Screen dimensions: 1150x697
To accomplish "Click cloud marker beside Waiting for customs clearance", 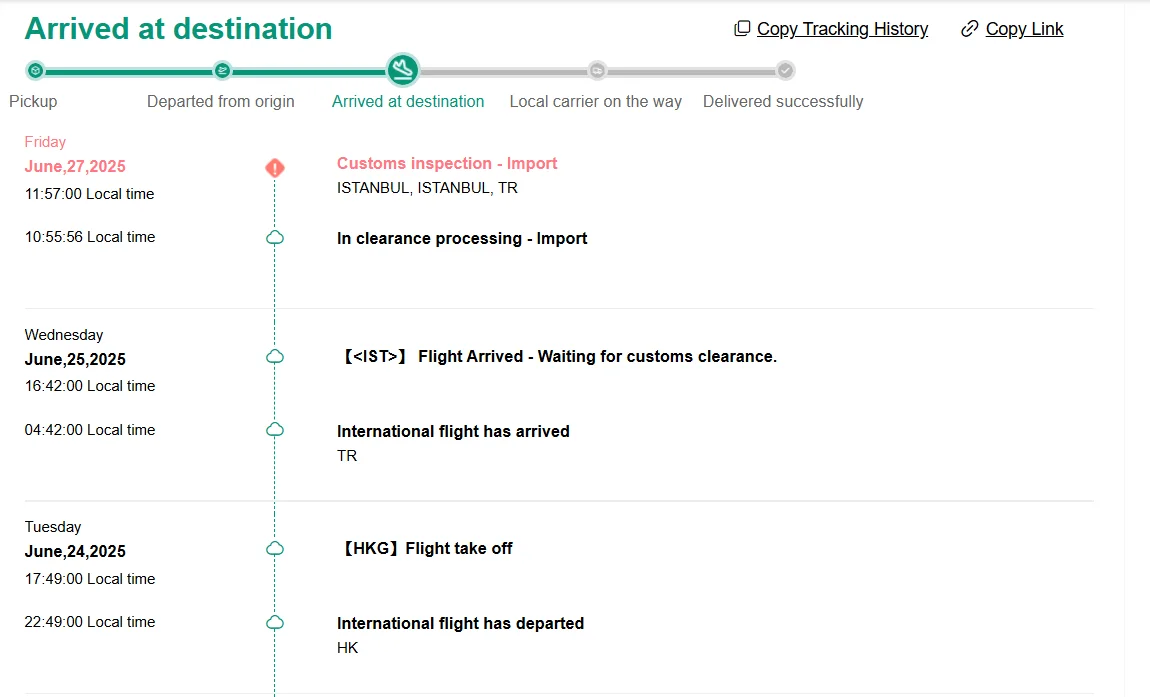I will (275, 356).
